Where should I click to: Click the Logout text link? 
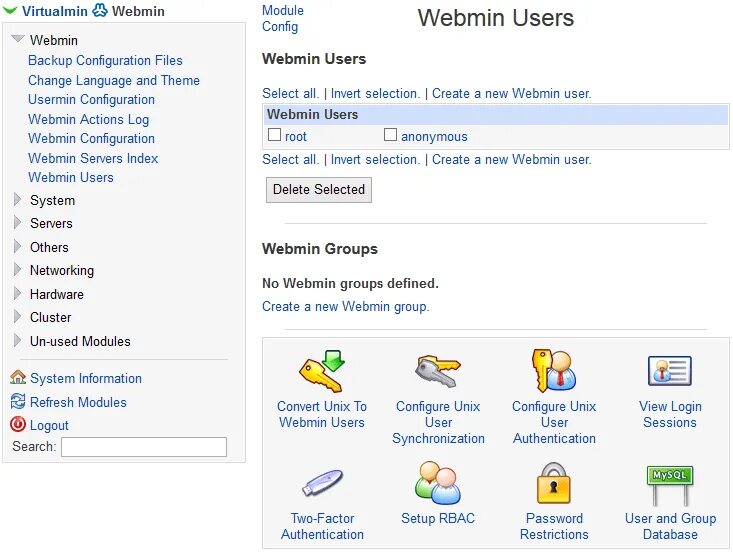click(x=49, y=425)
